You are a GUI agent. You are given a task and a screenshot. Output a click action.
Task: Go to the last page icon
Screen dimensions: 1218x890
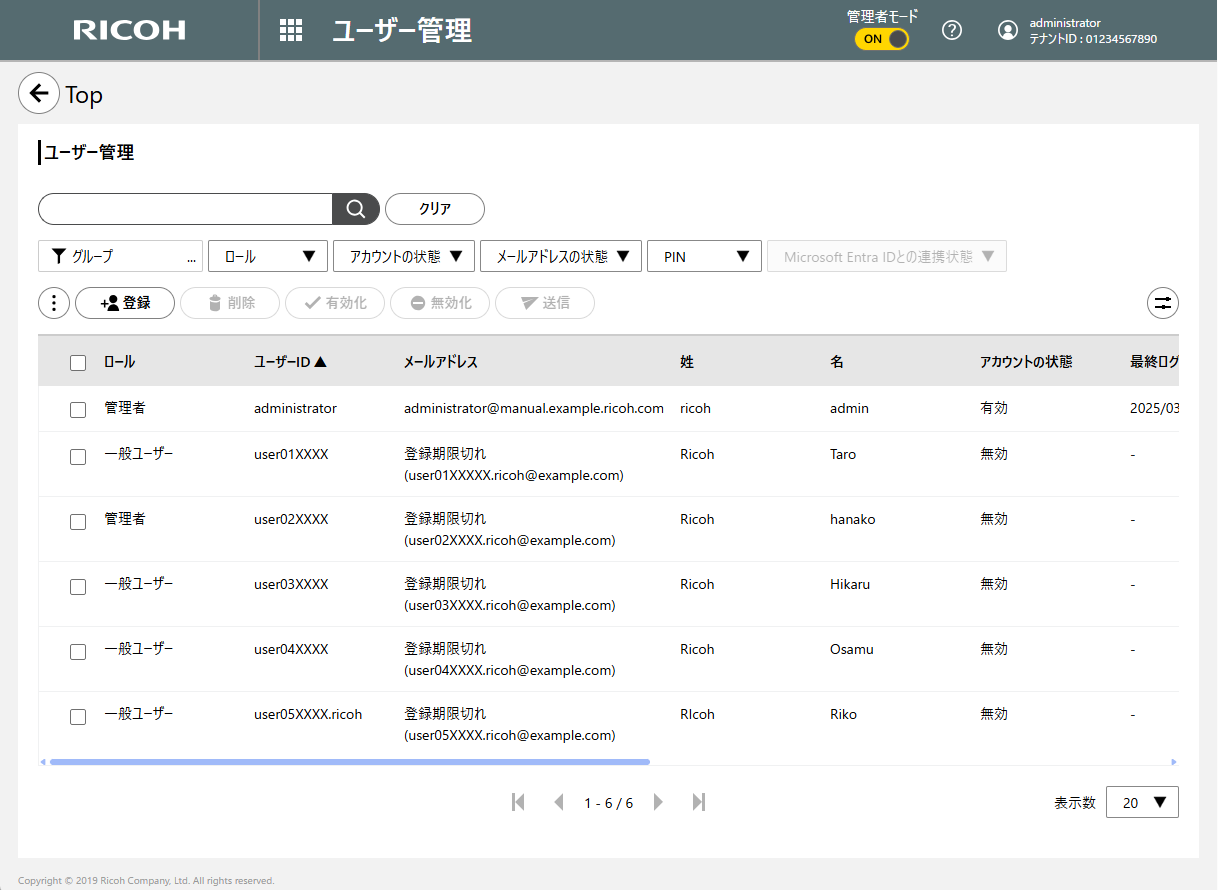click(699, 802)
